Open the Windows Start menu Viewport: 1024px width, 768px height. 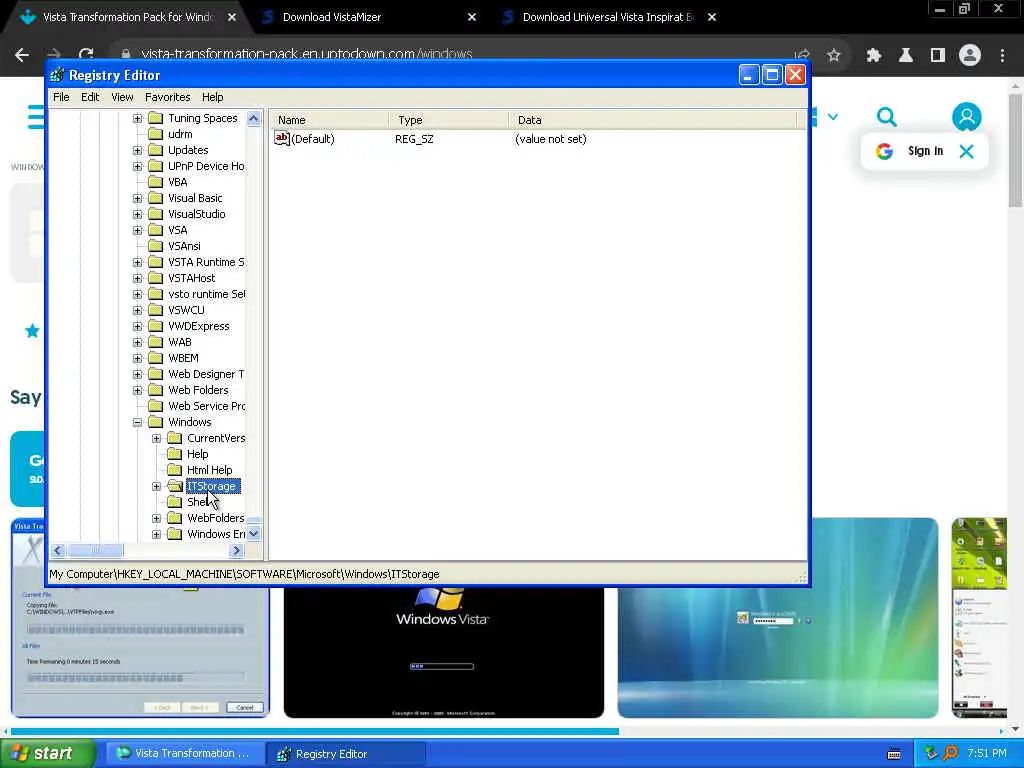48,754
